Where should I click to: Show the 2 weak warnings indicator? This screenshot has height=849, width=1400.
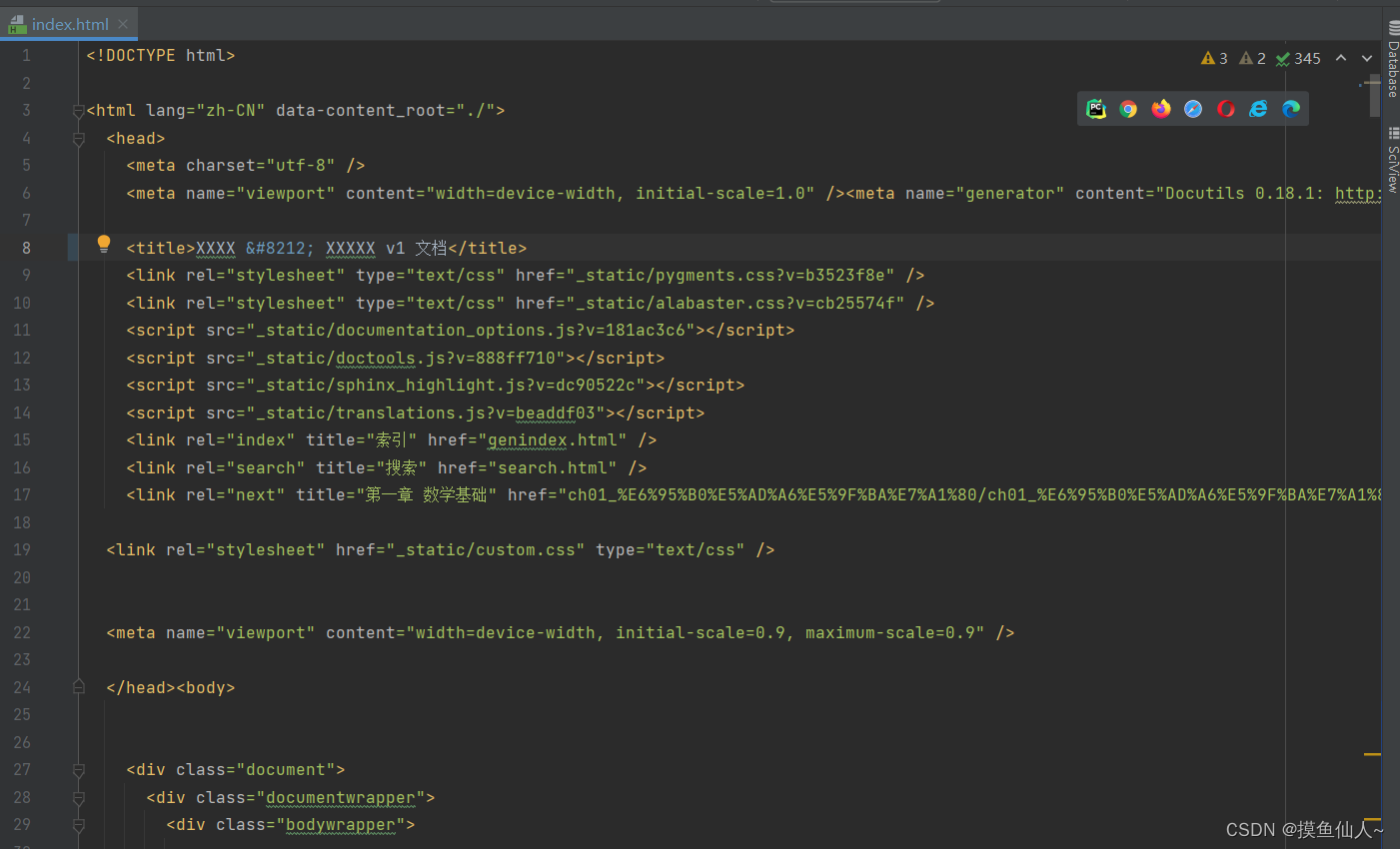[1252, 58]
